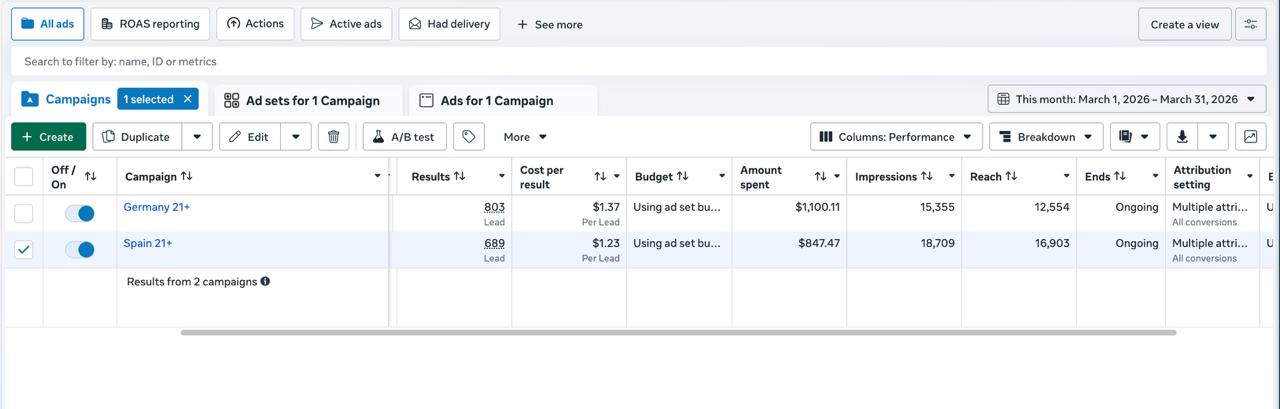
Task: Click Spain 21+ results value 689
Action: (494, 243)
